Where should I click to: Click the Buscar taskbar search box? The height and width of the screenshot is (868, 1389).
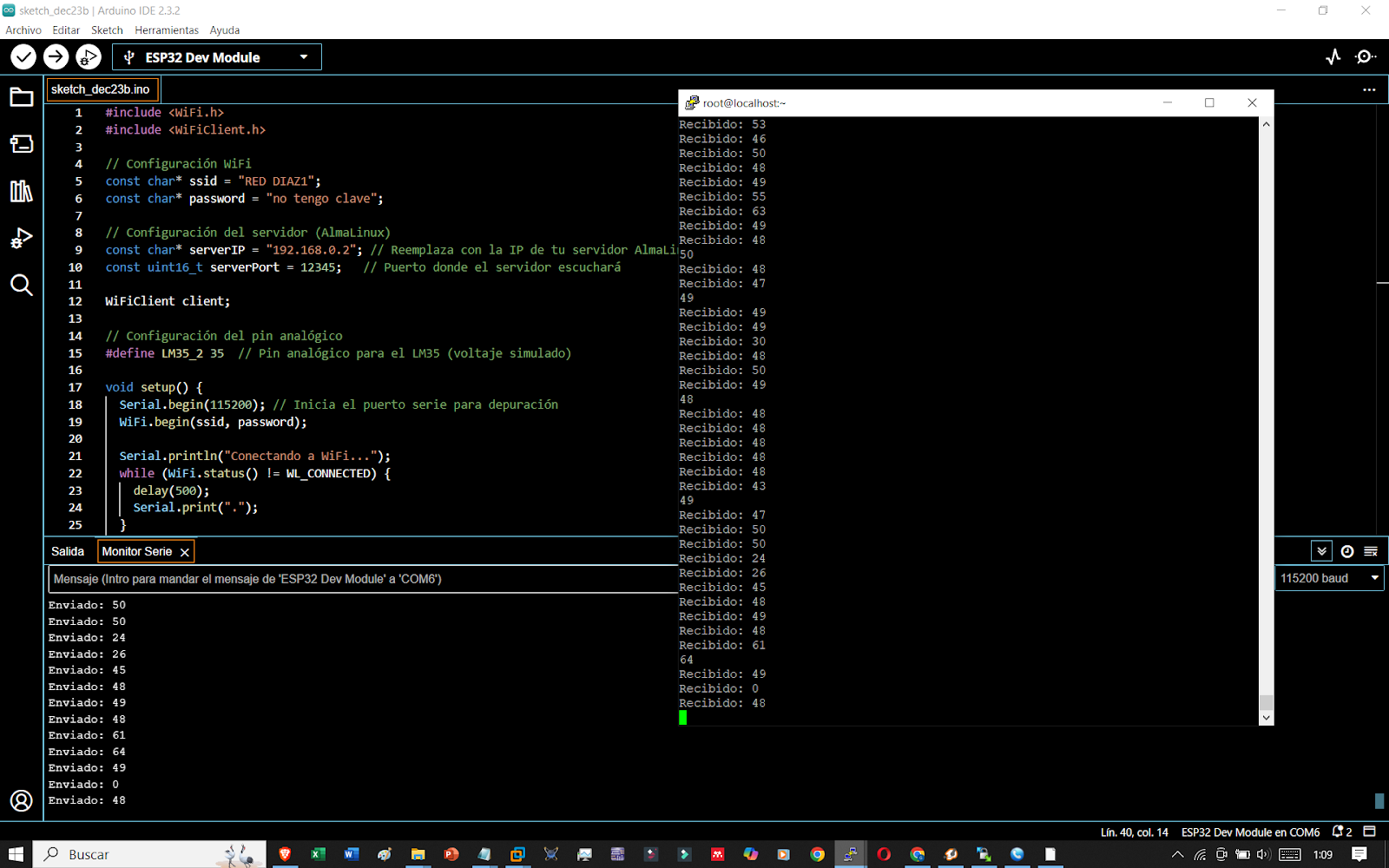tap(149, 854)
